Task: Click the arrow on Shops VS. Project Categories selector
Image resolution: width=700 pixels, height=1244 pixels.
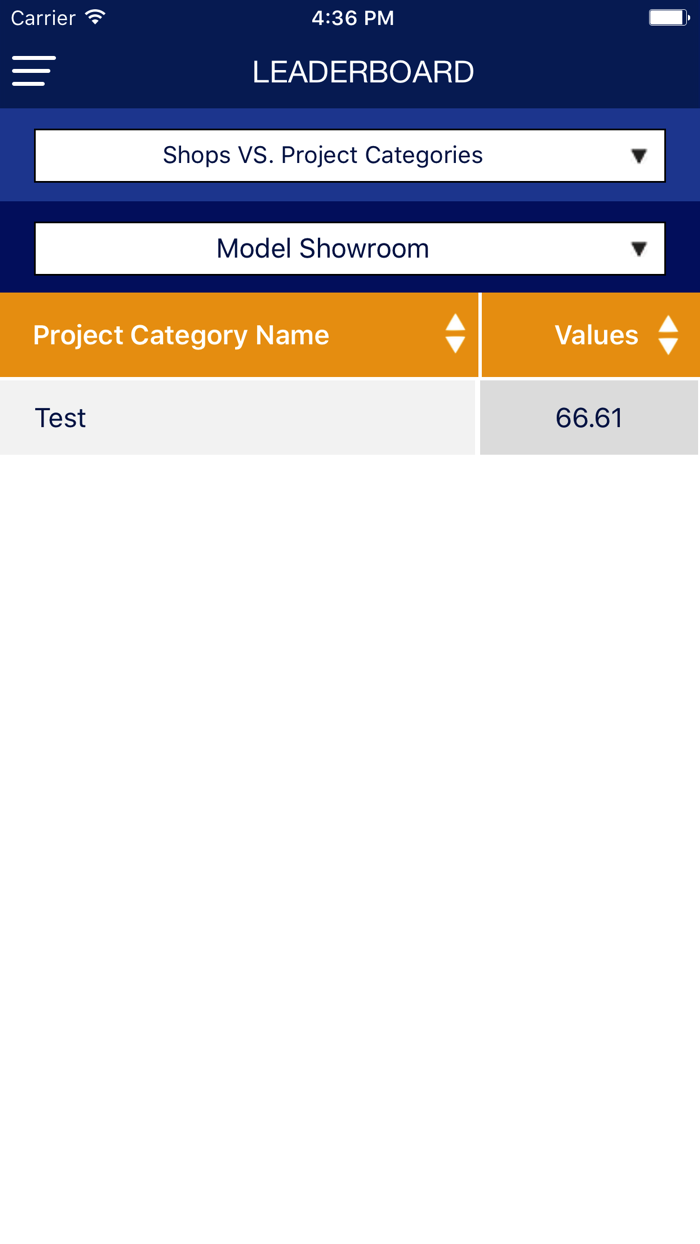Action: coord(639,156)
